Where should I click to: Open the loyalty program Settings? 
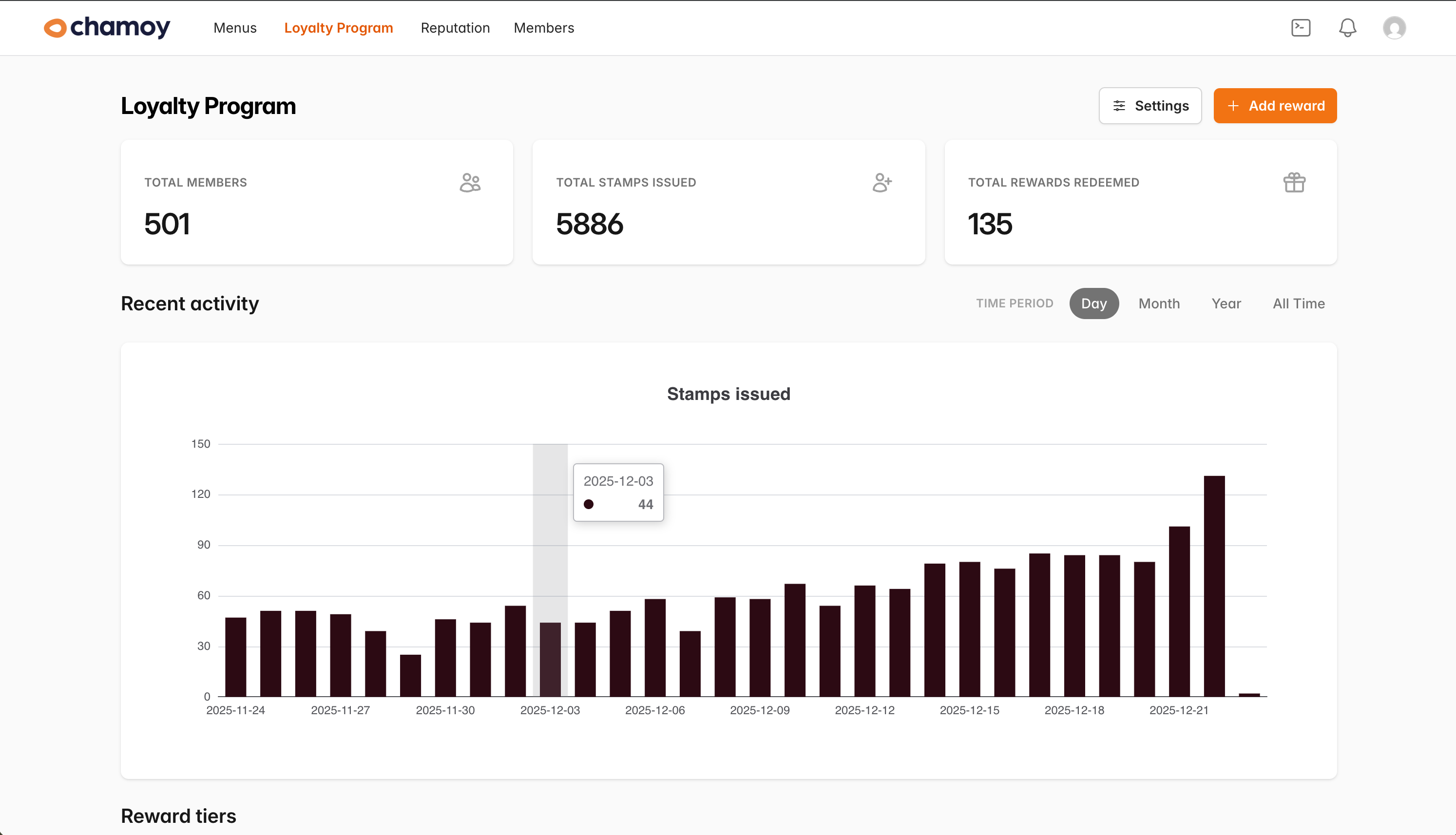(x=1150, y=106)
